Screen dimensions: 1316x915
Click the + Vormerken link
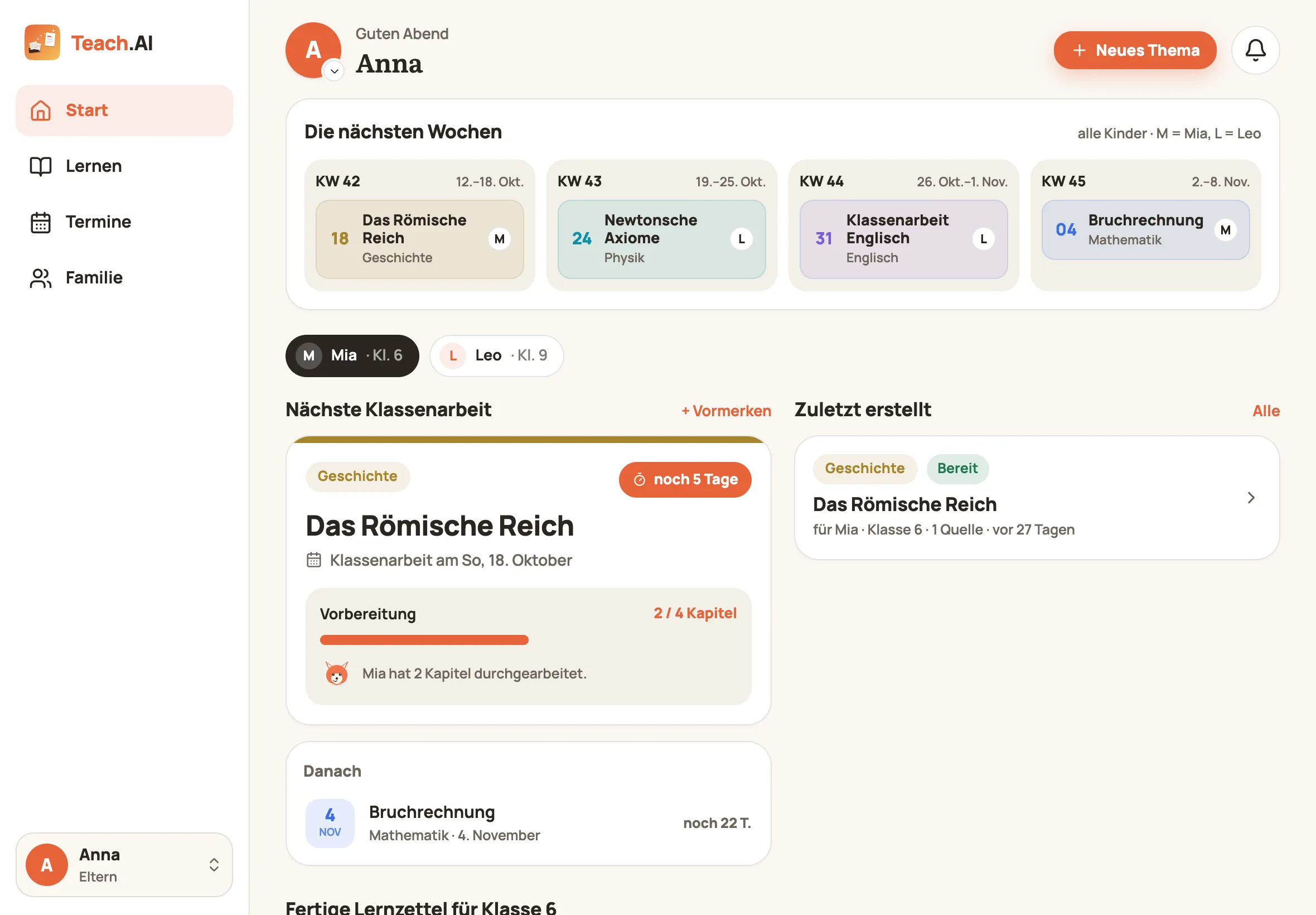[726, 411]
